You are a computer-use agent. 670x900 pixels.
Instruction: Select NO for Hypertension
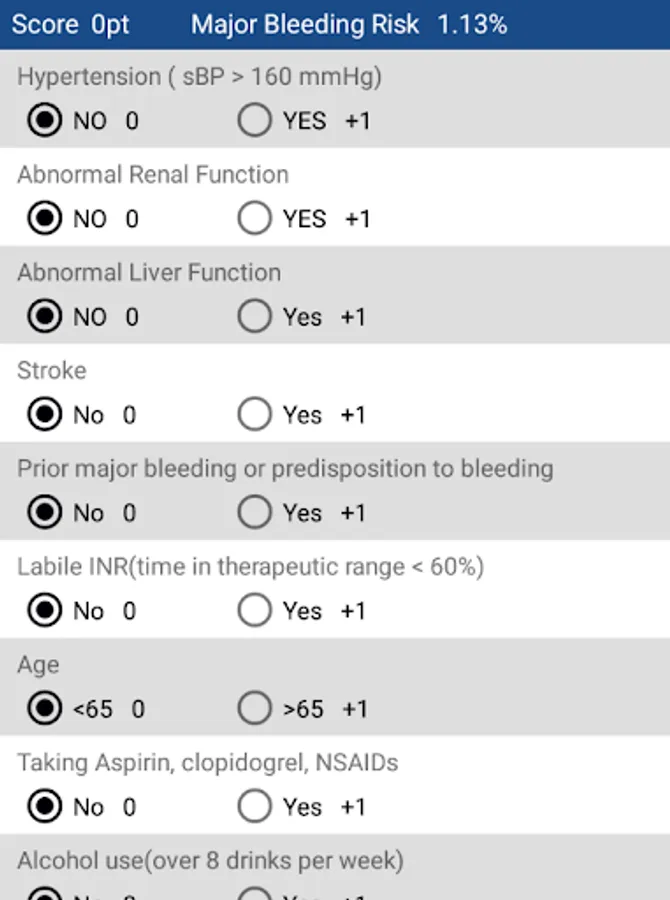(44, 121)
